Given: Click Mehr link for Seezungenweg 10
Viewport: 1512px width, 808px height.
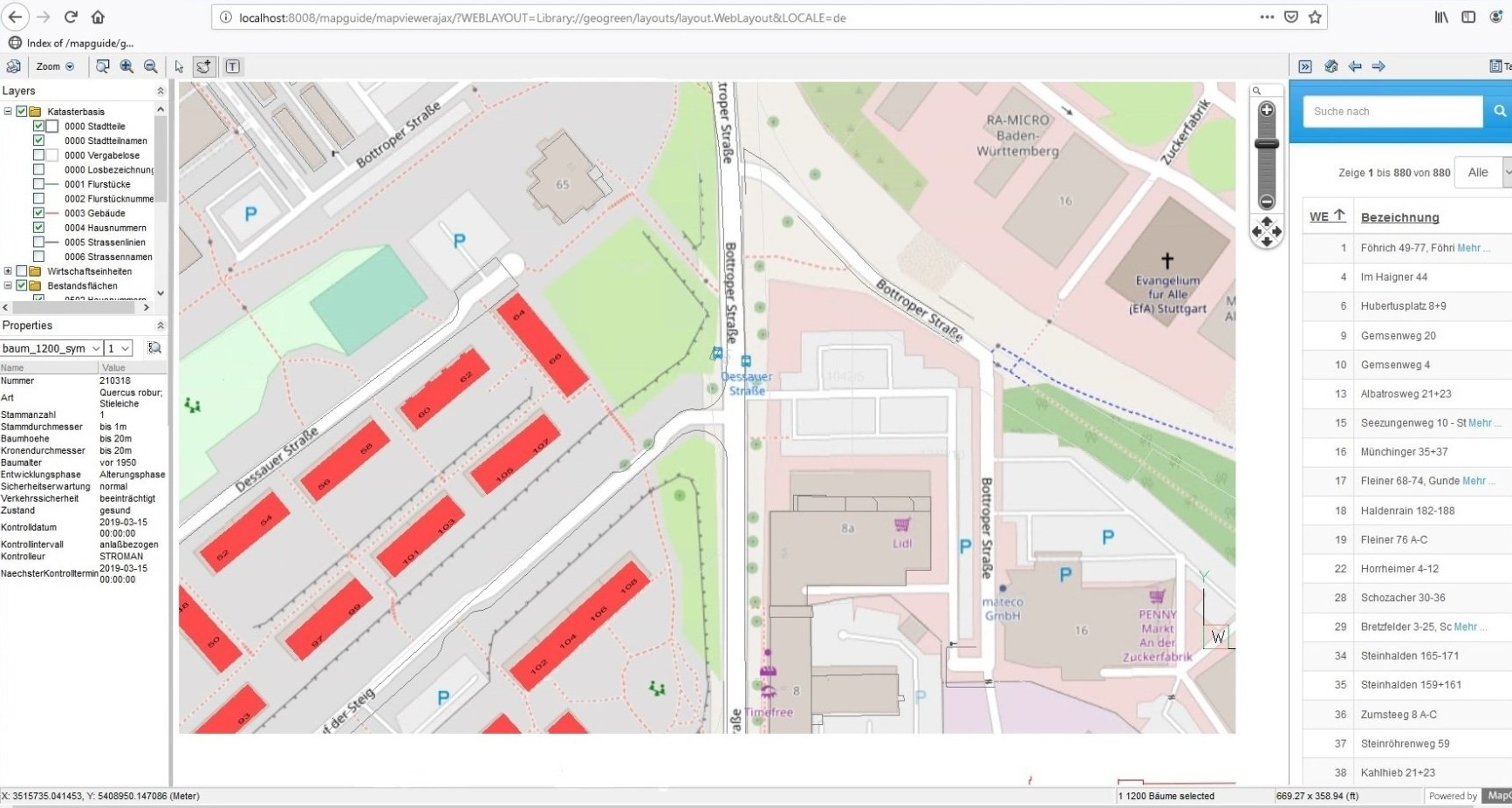Looking at the screenshot, I should coord(1481,422).
